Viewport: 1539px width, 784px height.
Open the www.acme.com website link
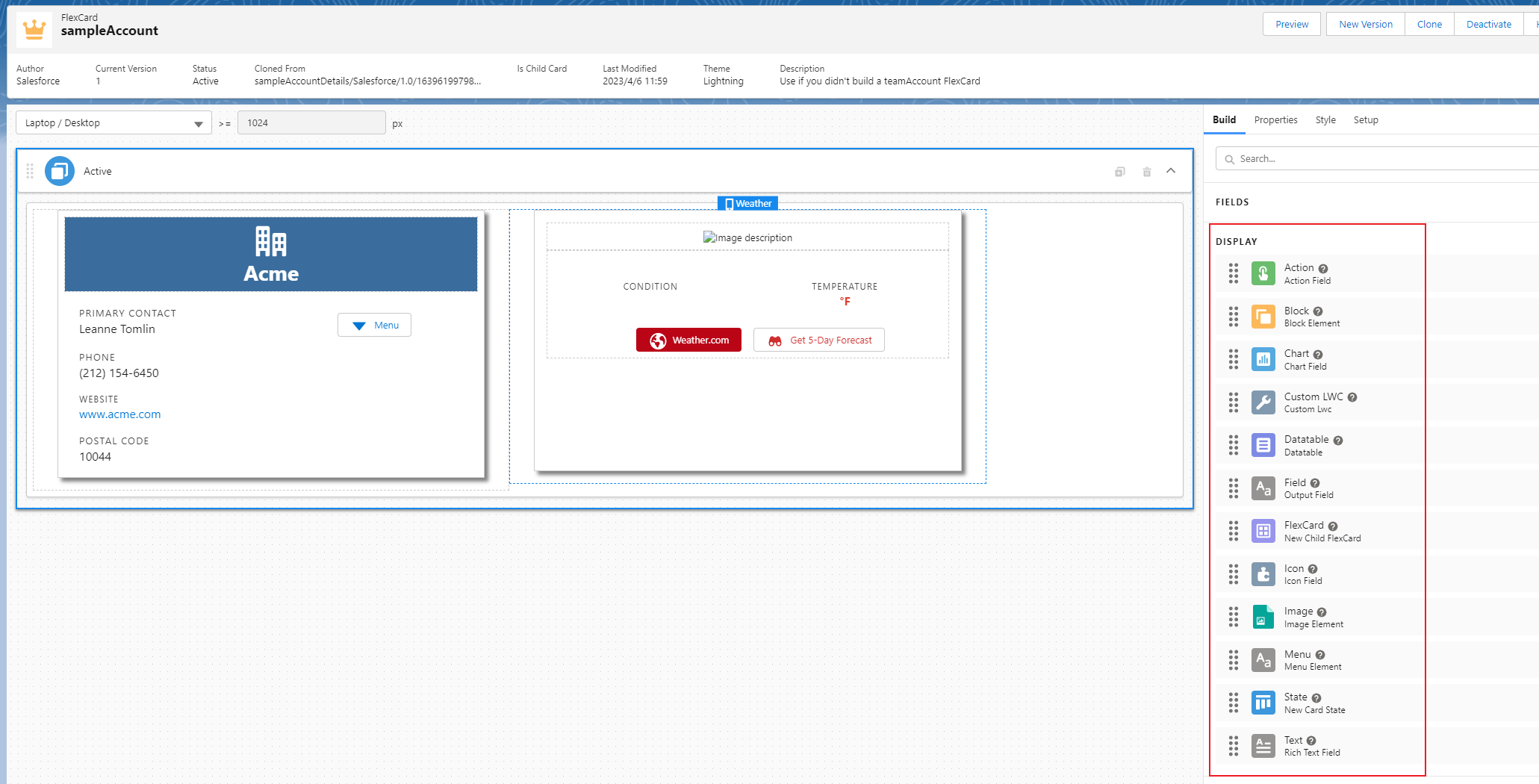(119, 414)
